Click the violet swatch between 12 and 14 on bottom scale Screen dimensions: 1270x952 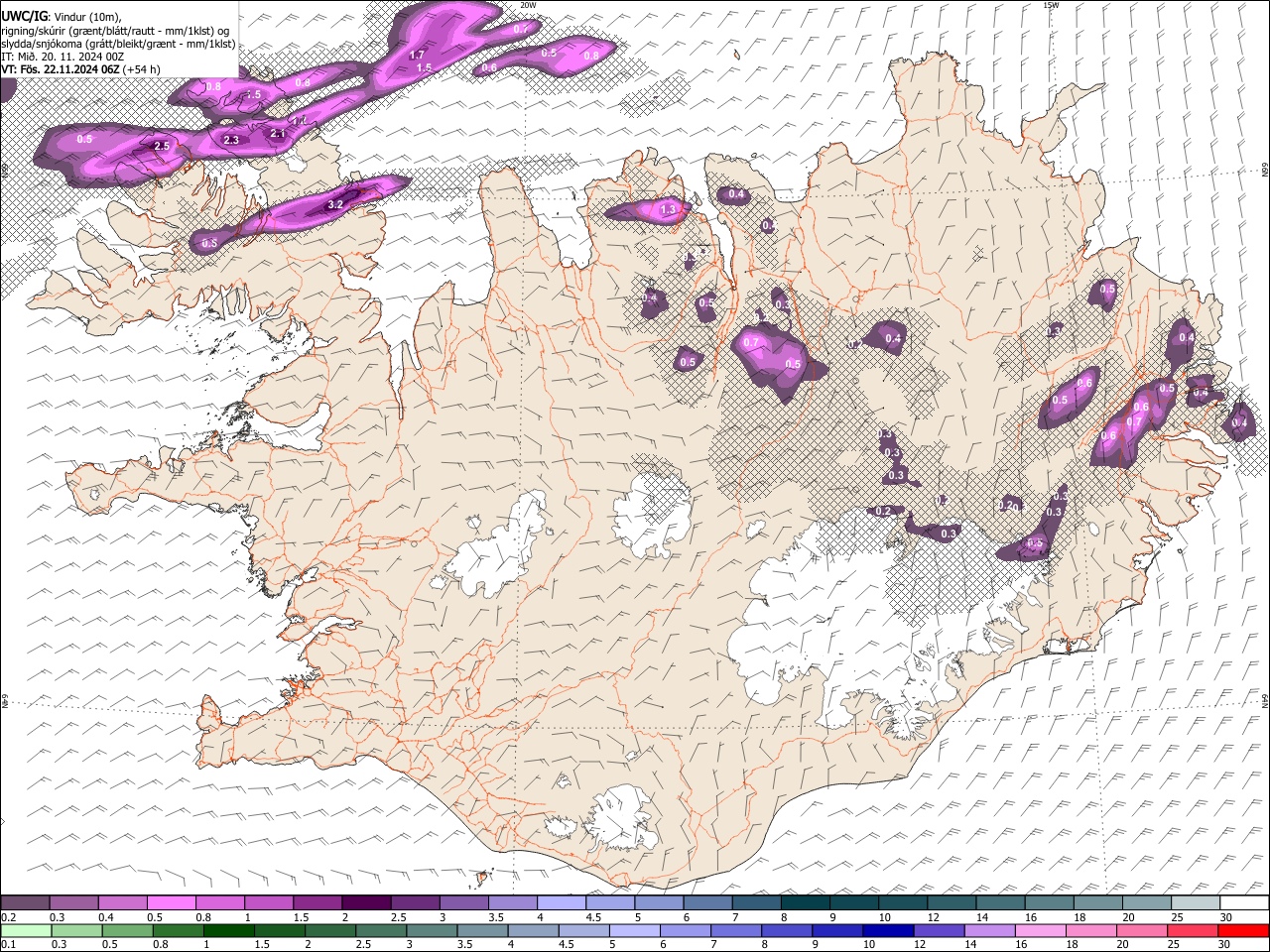coord(939,930)
